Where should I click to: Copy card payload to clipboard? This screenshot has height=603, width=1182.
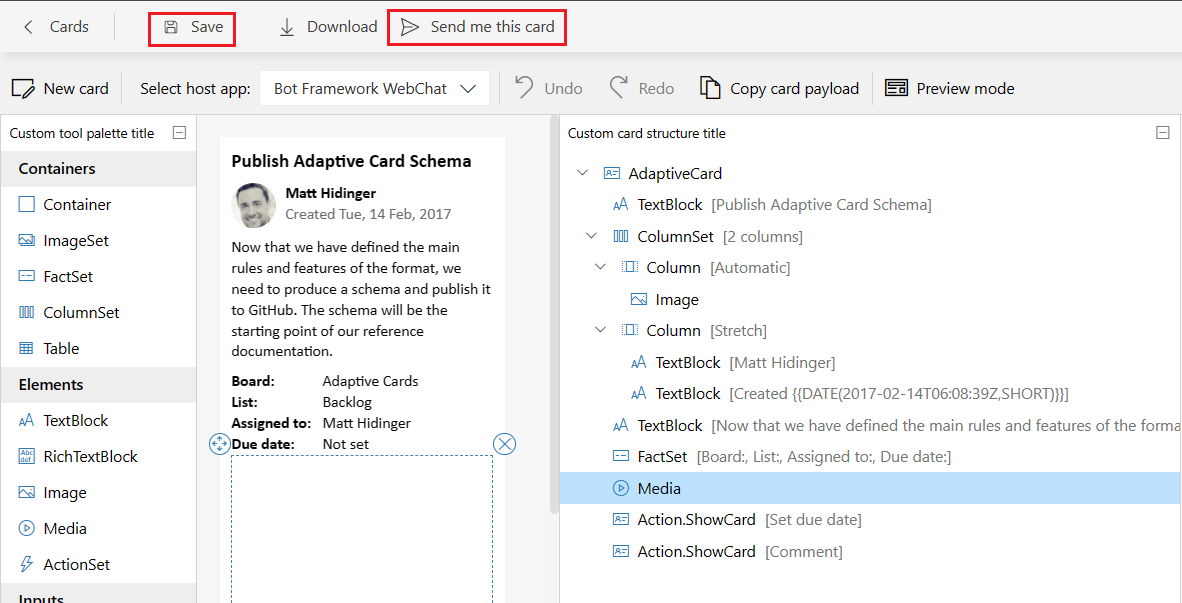[x=779, y=89]
